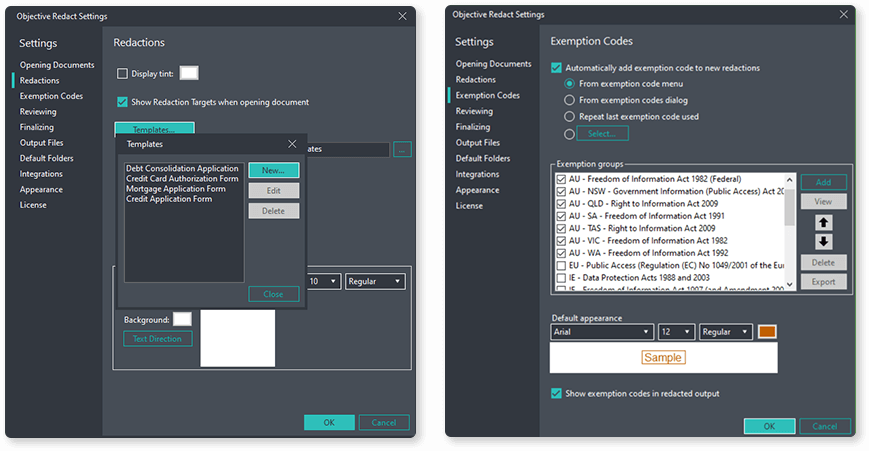Viewport: 869px width, 451px height.
Task: Select Mortgage Application Form template
Action: [x=175, y=189]
